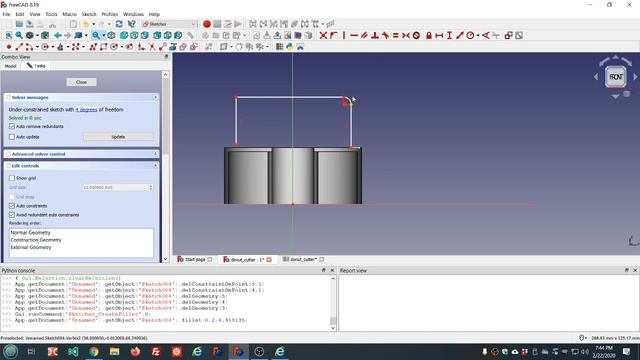The image size is (640, 360).
Task: Click the What's This help icon
Action: click(x=131, y=24)
